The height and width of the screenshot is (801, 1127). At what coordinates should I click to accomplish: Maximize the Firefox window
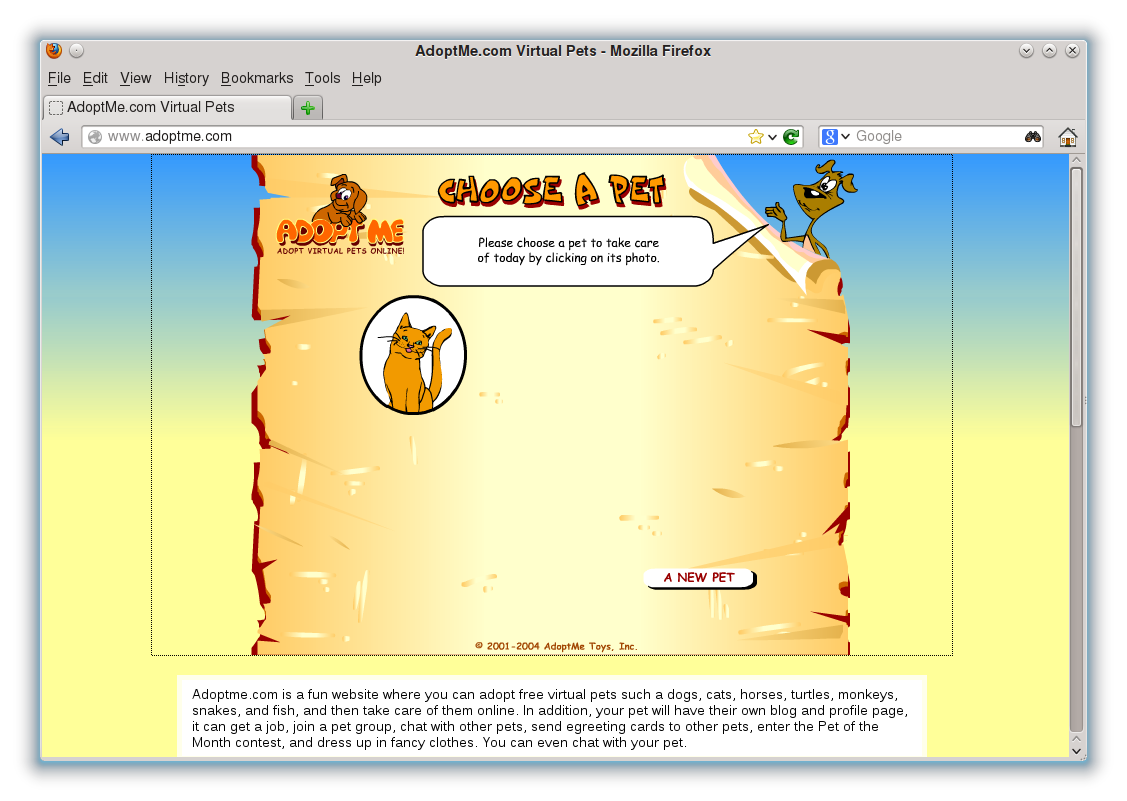point(1049,50)
